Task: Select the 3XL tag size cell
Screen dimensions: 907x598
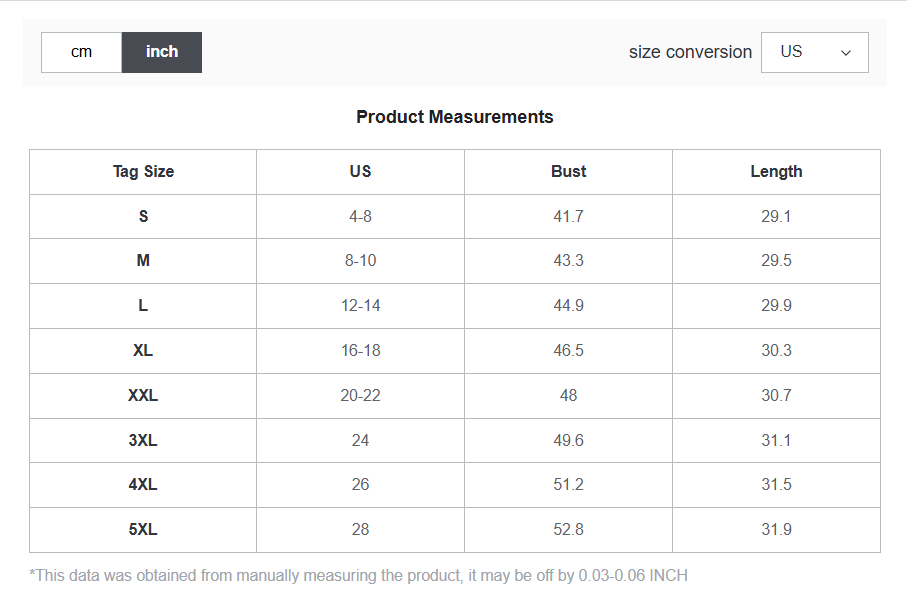Action: pyautogui.click(x=143, y=440)
